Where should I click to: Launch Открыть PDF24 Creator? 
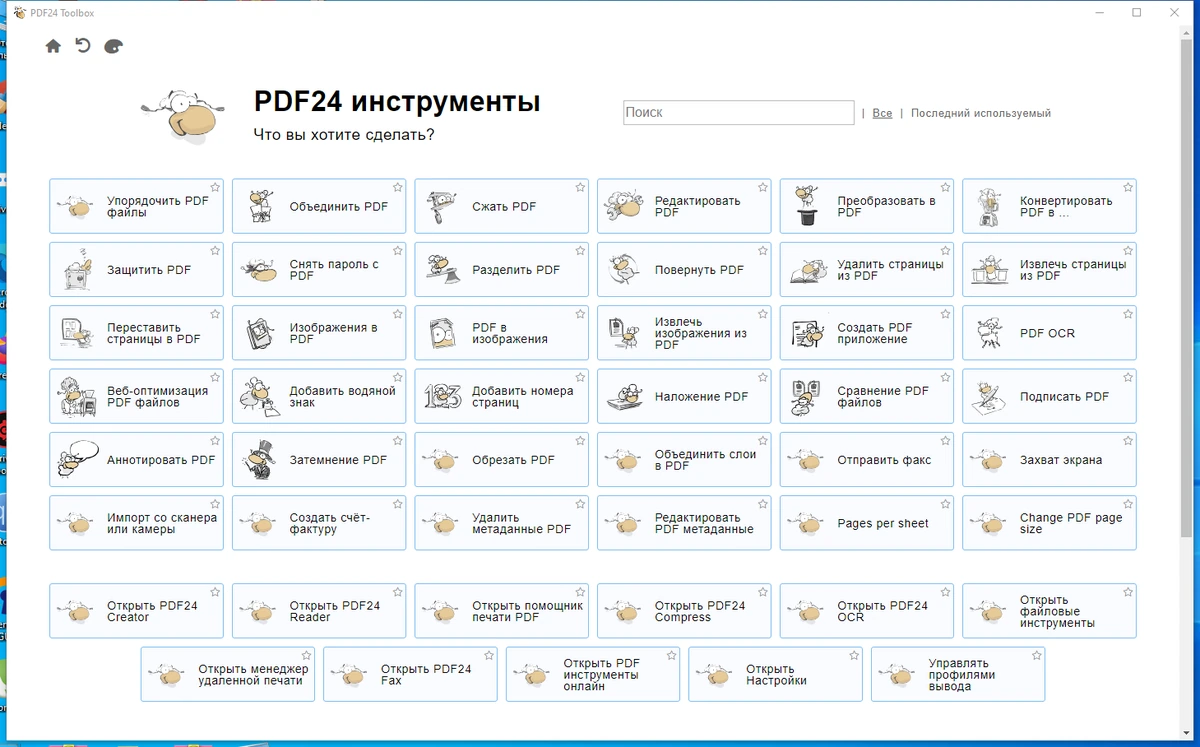pos(136,611)
